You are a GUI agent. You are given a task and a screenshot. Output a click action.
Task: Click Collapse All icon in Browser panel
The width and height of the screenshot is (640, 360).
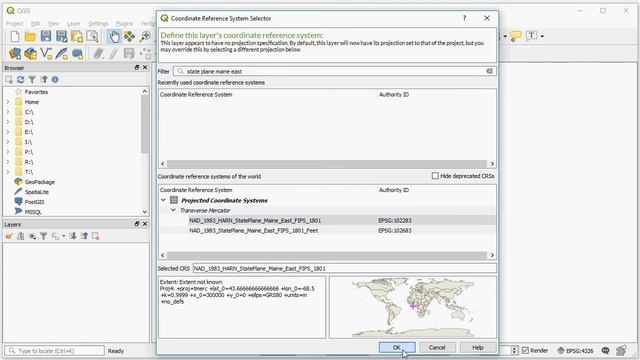[x=43, y=80]
